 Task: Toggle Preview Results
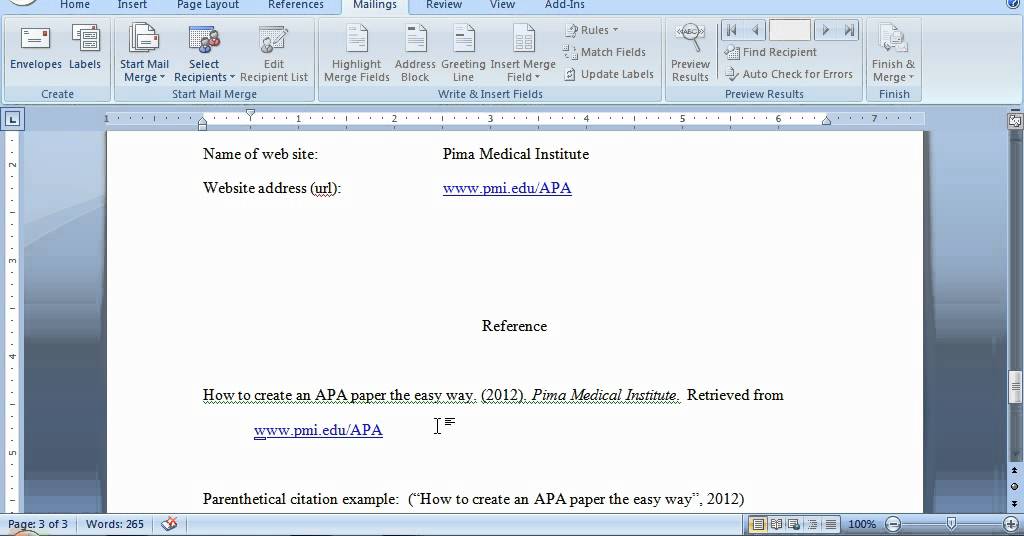(690, 53)
